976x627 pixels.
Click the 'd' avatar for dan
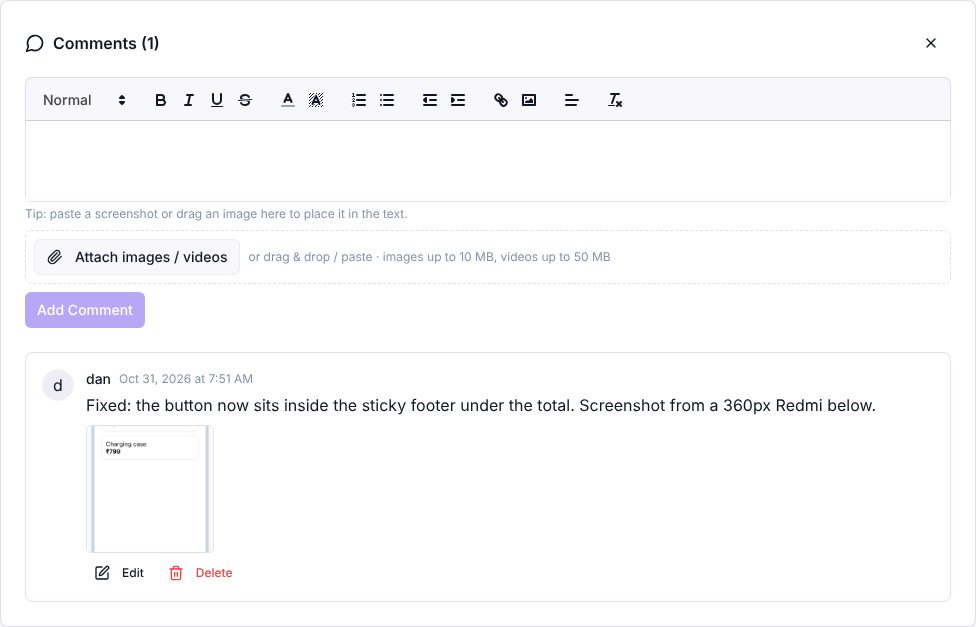[58, 385]
